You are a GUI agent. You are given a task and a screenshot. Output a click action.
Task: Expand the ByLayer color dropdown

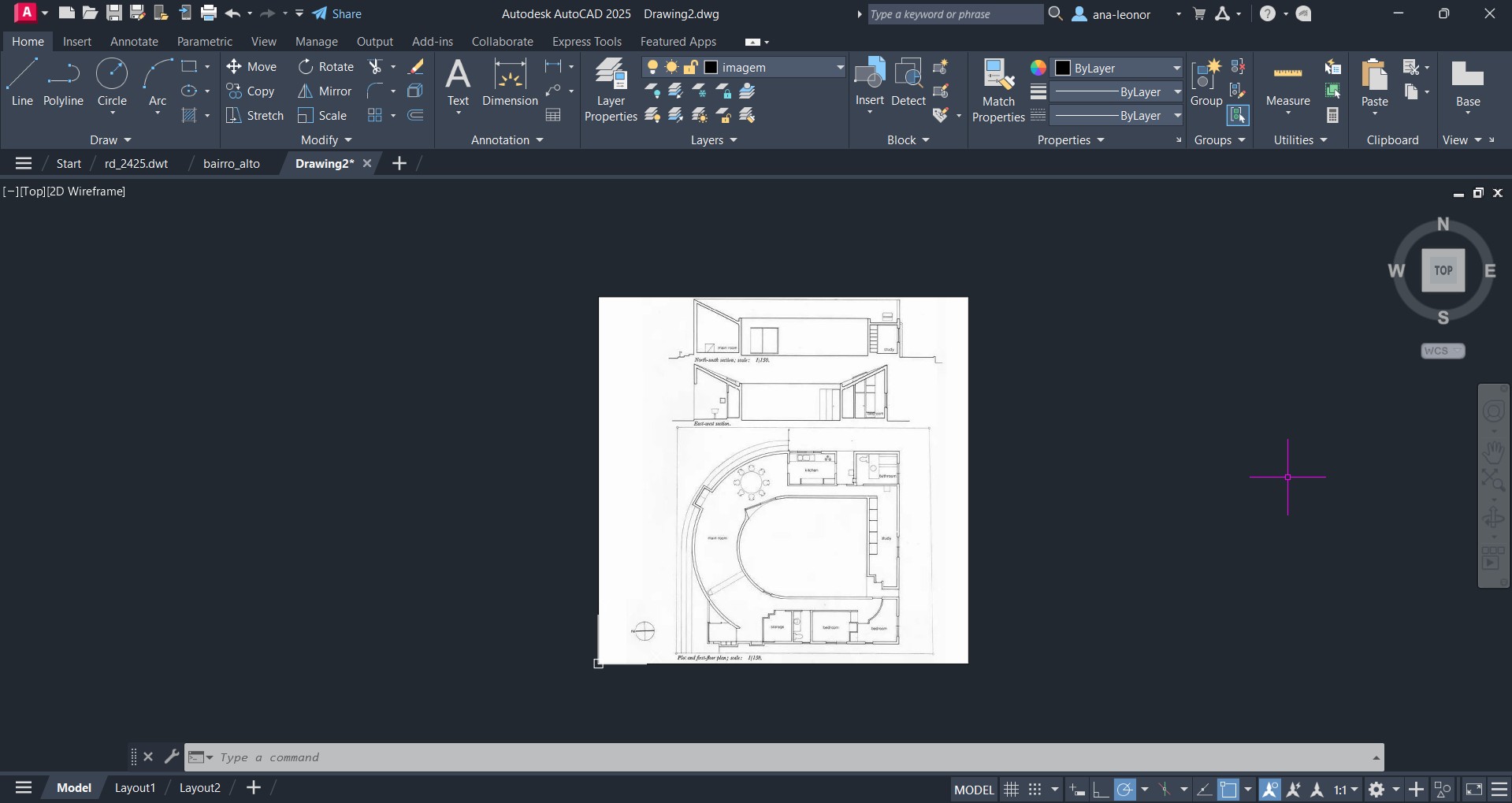(x=1176, y=68)
